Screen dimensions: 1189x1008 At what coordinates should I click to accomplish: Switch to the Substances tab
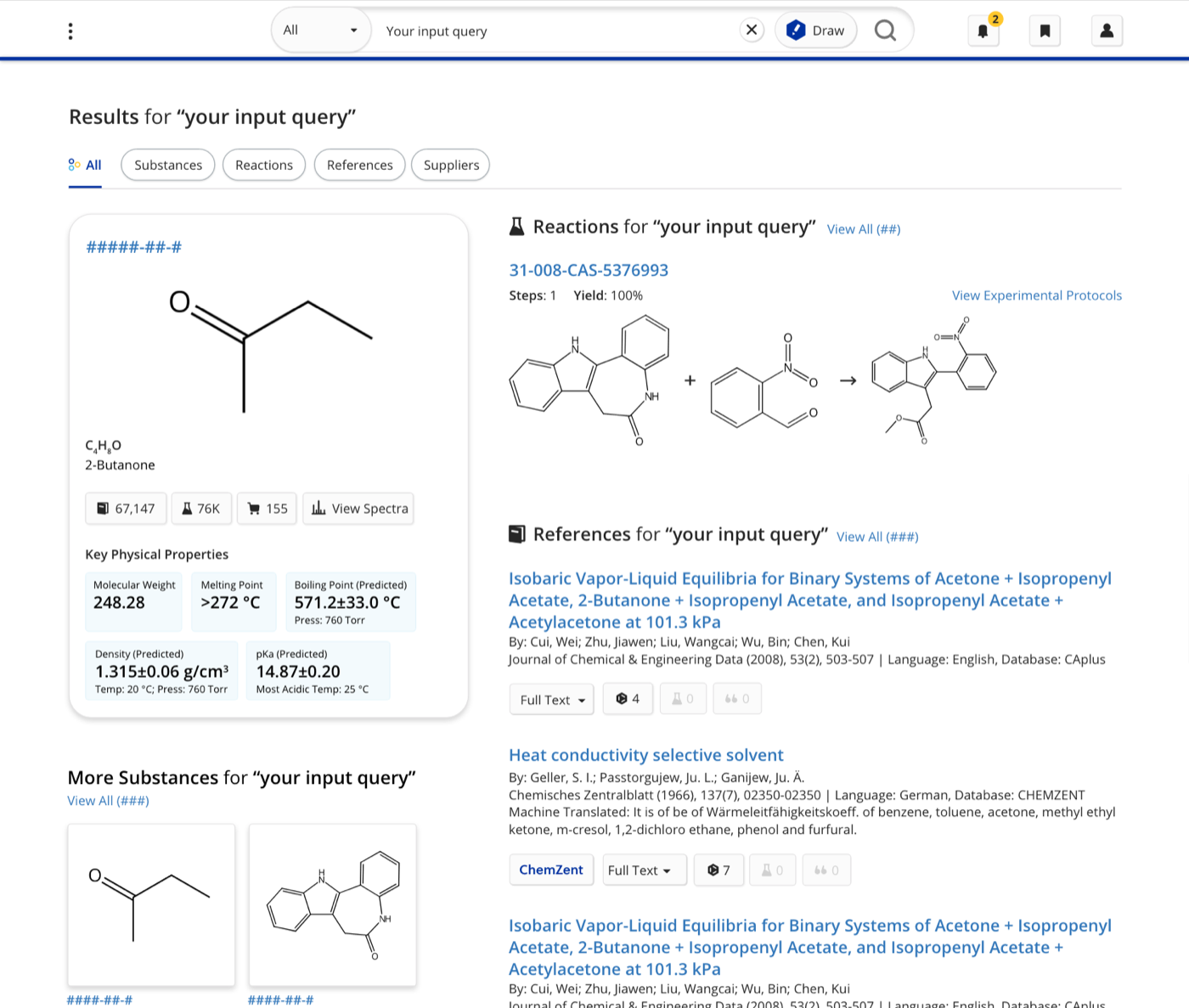tap(168, 165)
